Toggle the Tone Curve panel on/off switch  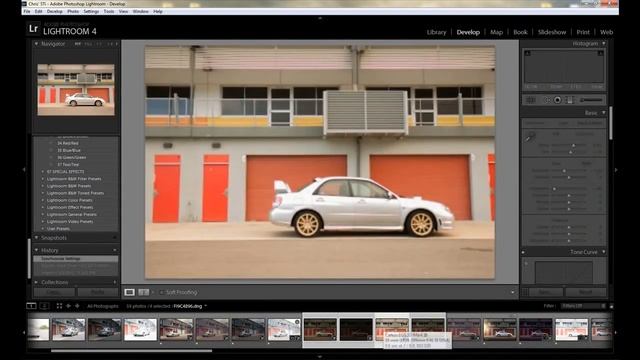tap(523, 252)
